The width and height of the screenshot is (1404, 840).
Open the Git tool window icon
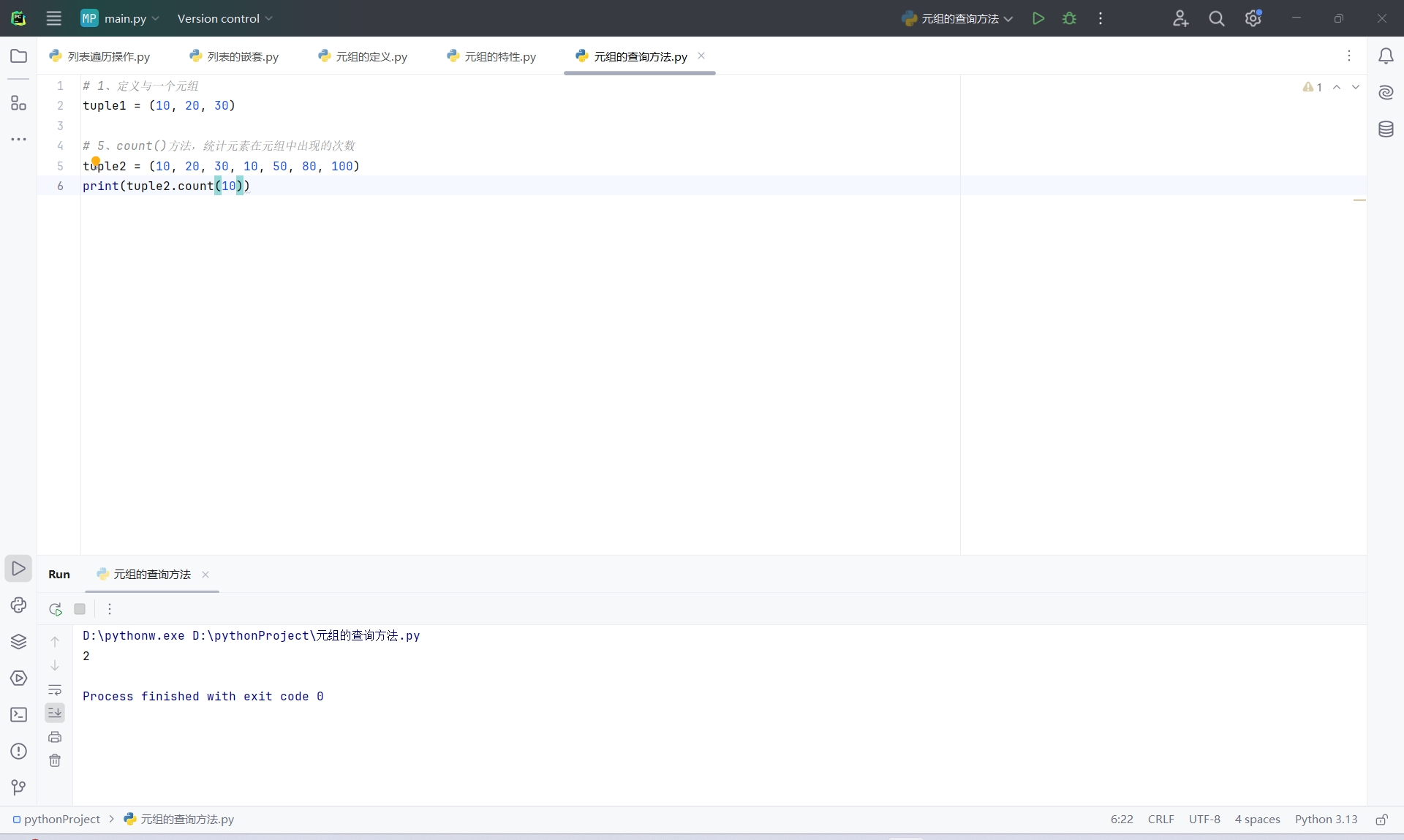tap(18, 787)
